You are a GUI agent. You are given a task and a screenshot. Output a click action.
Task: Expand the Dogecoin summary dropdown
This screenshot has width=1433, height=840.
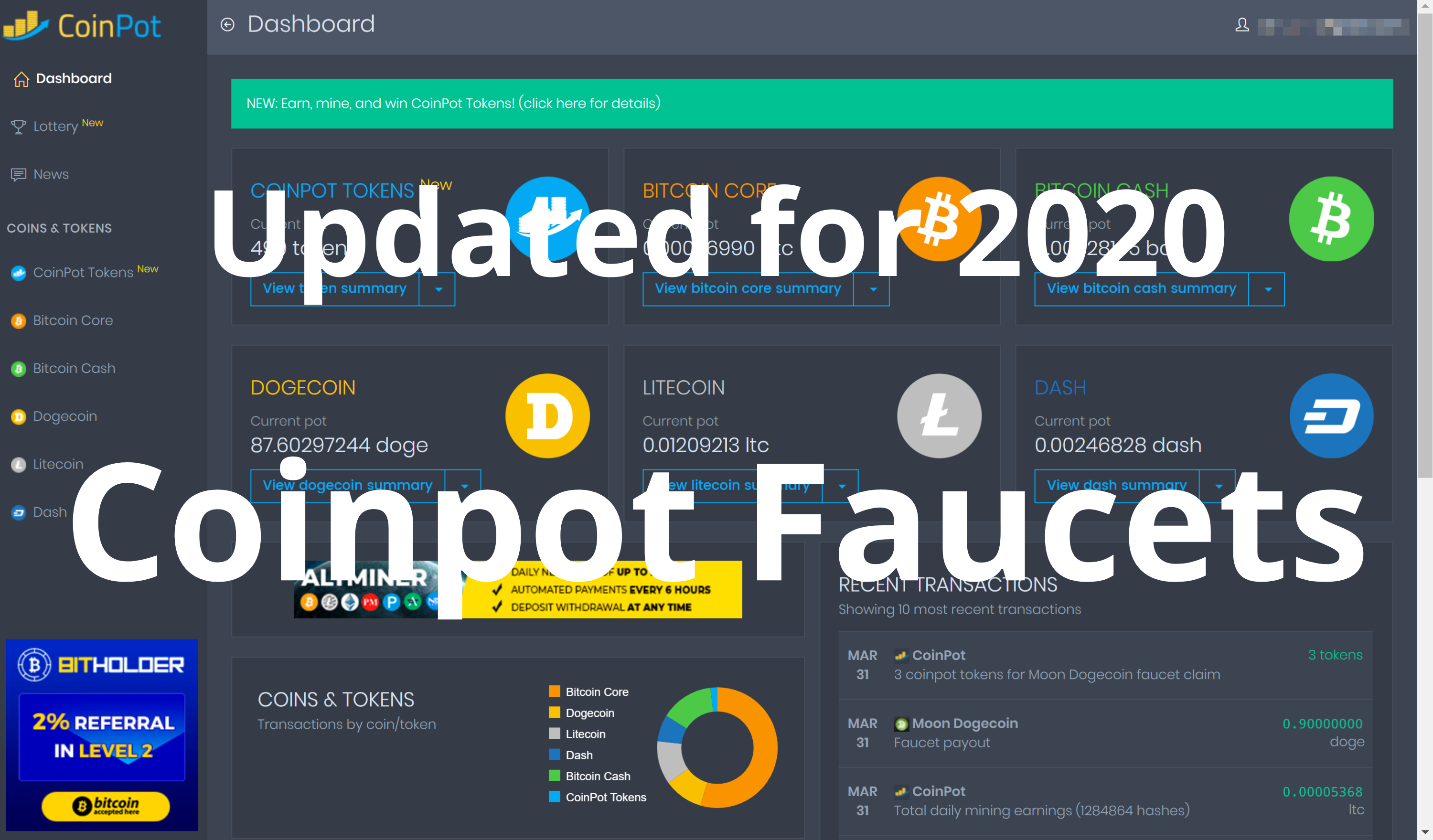(466, 485)
